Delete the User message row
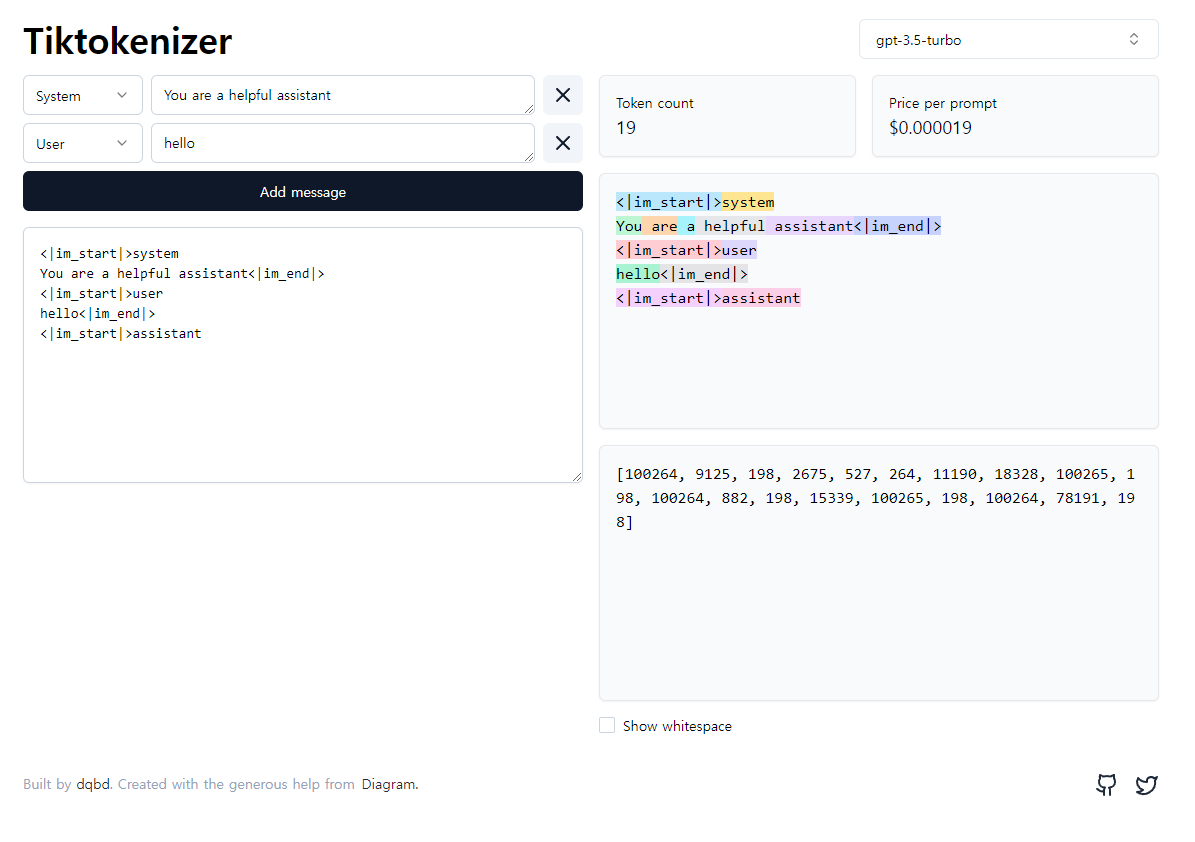1195x842 pixels. pos(563,143)
